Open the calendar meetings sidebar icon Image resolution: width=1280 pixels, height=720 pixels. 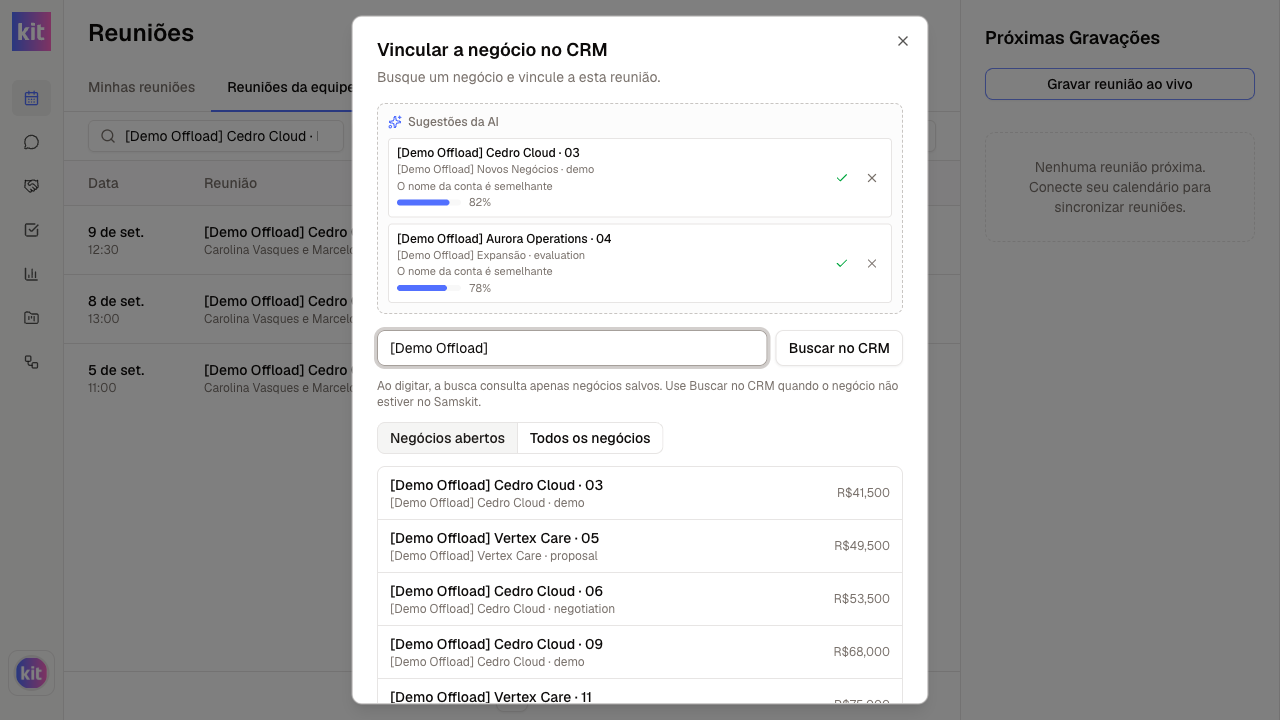[31, 98]
